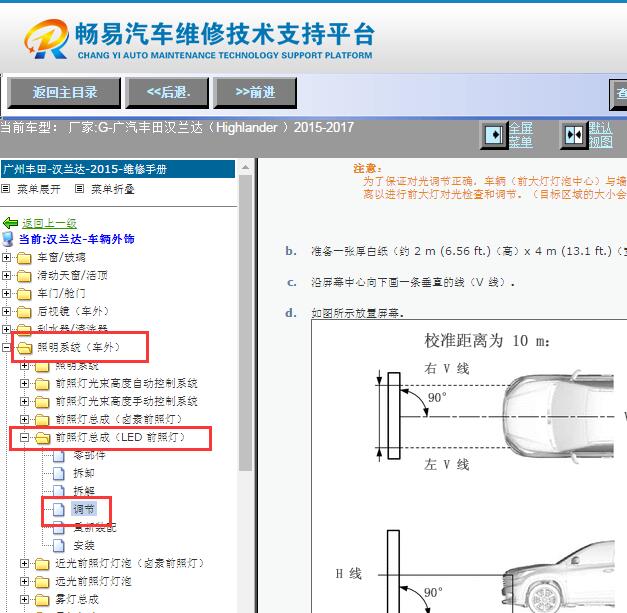Click the 广州丰田-汉兰达-2015-维修手册 header
Image resolution: width=627 pixels, height=613 pixels.
pyautogui.click(x=118, y=169)
